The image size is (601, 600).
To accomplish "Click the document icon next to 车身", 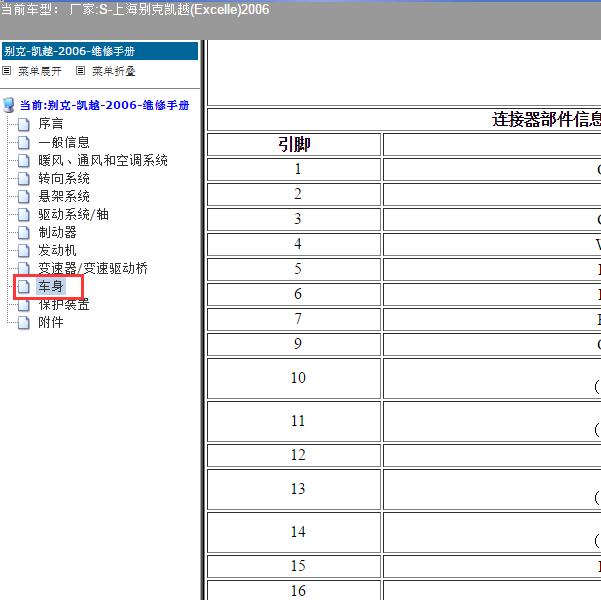I will coord(24,286).
